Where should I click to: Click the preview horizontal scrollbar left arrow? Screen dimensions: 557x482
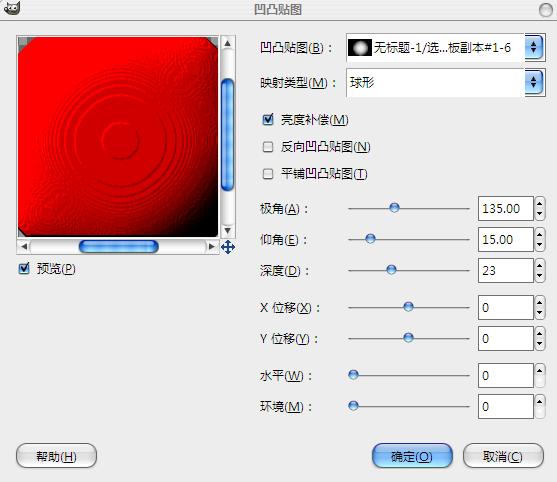(24, 246)
